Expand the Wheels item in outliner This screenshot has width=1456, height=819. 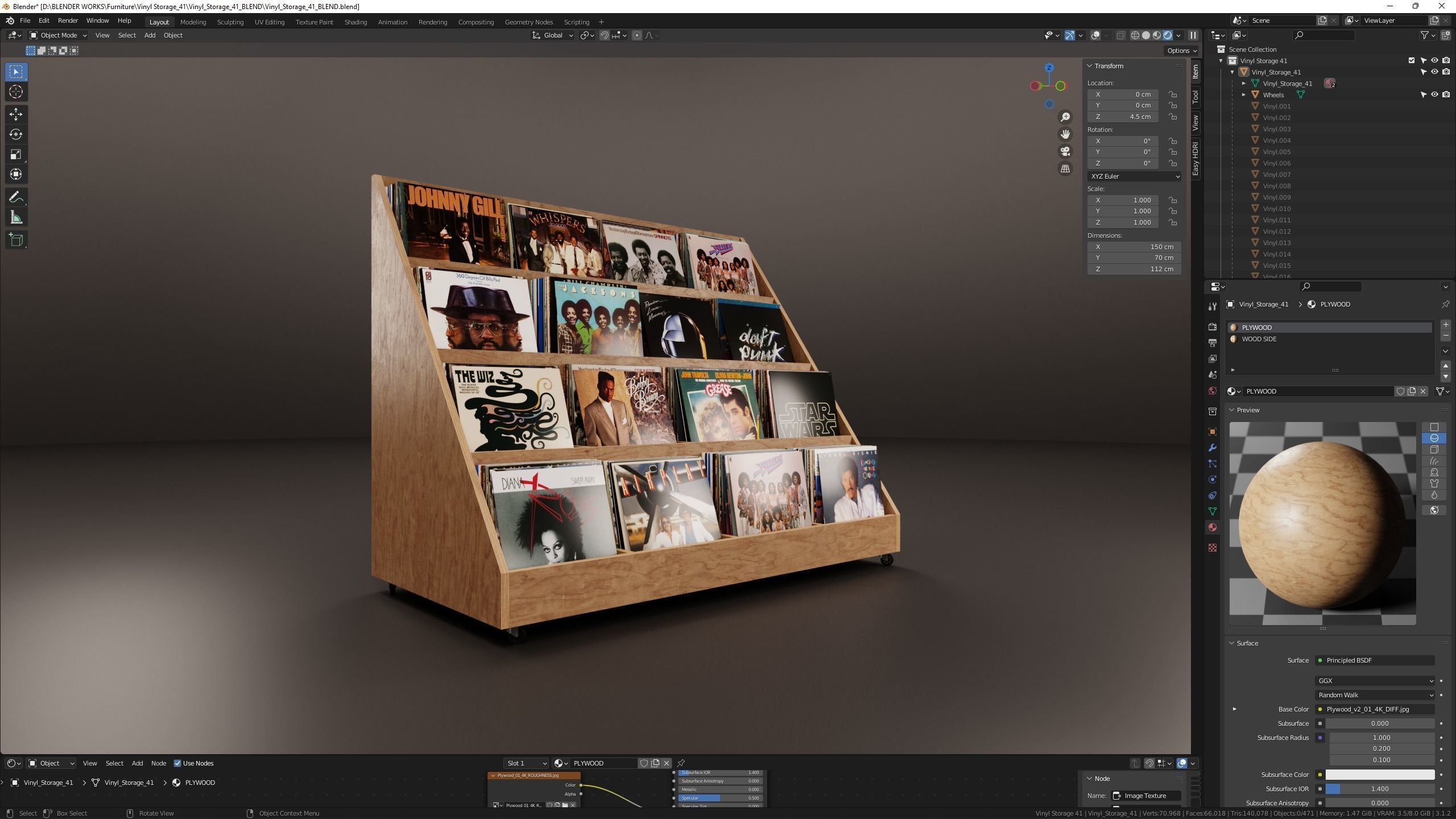click(x=1244, y=95)
